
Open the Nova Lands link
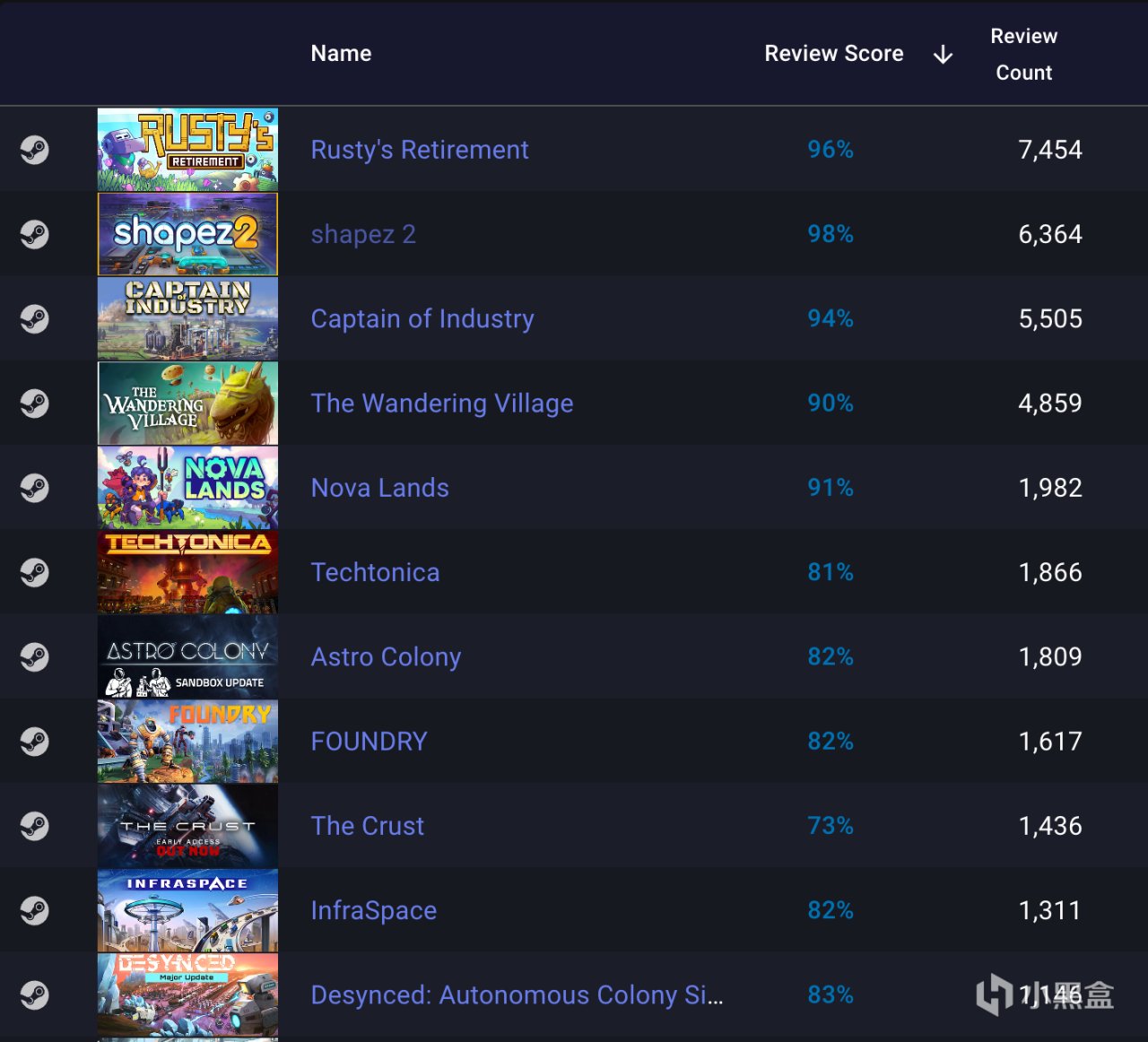coord(380,488)
